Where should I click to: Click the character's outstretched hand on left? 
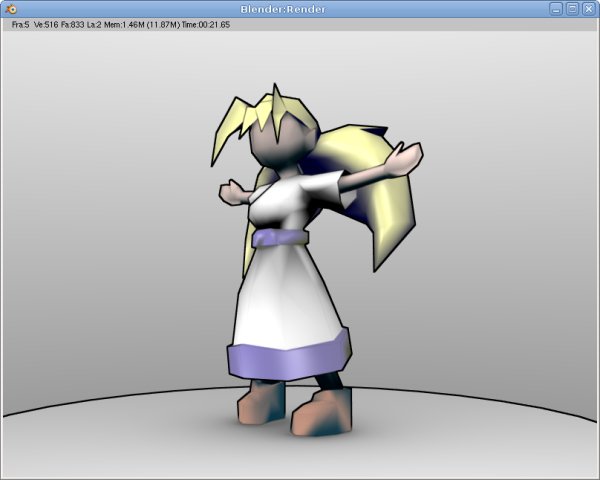[234, 191]
